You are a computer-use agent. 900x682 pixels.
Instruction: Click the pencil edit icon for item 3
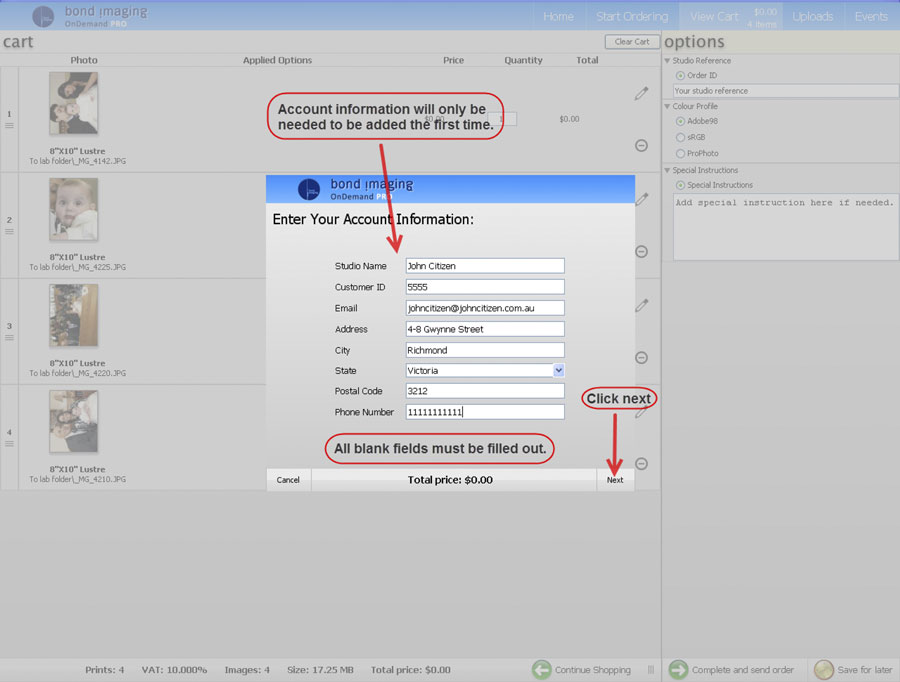coord(641,305)
